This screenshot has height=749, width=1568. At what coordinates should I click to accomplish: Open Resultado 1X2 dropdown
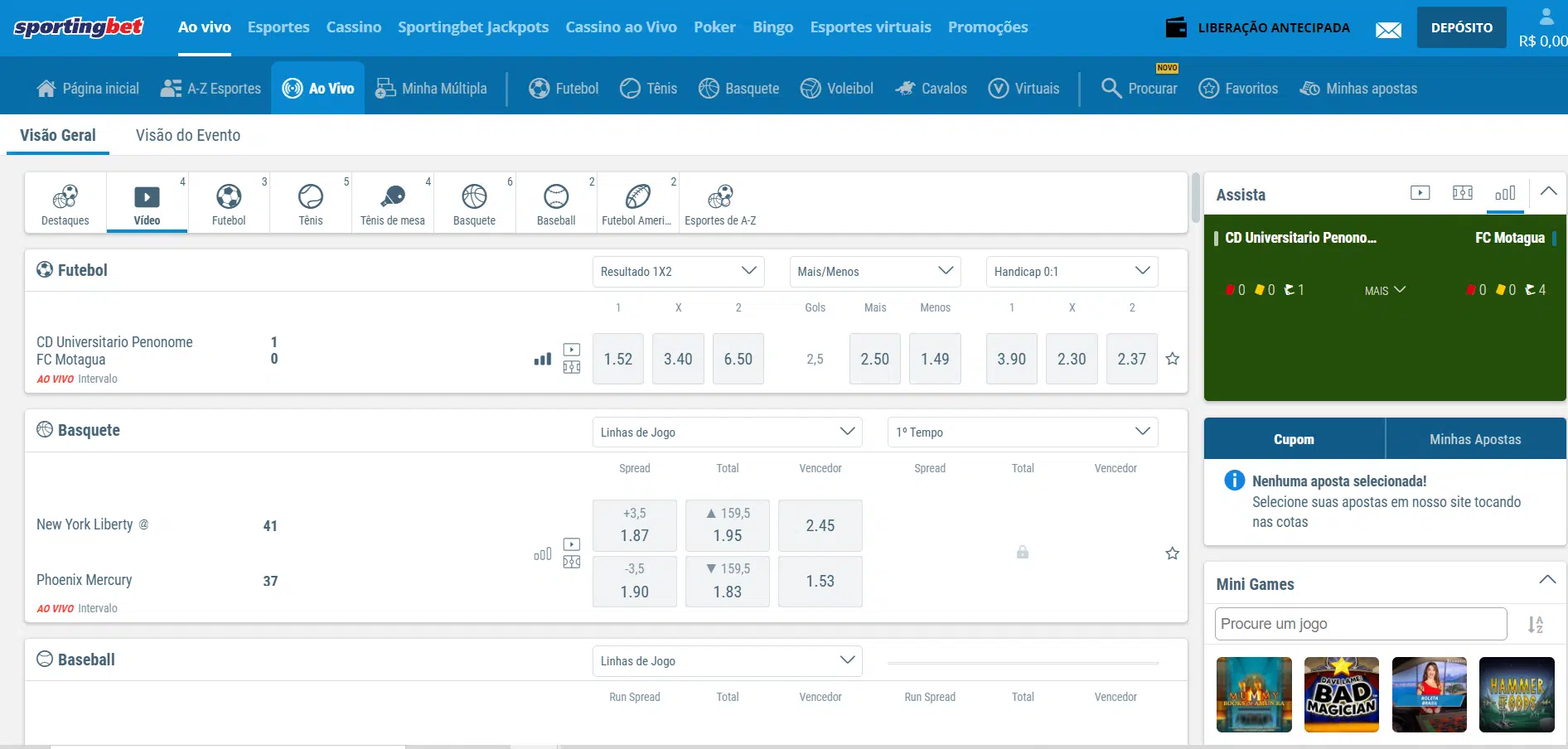[678, 271]
